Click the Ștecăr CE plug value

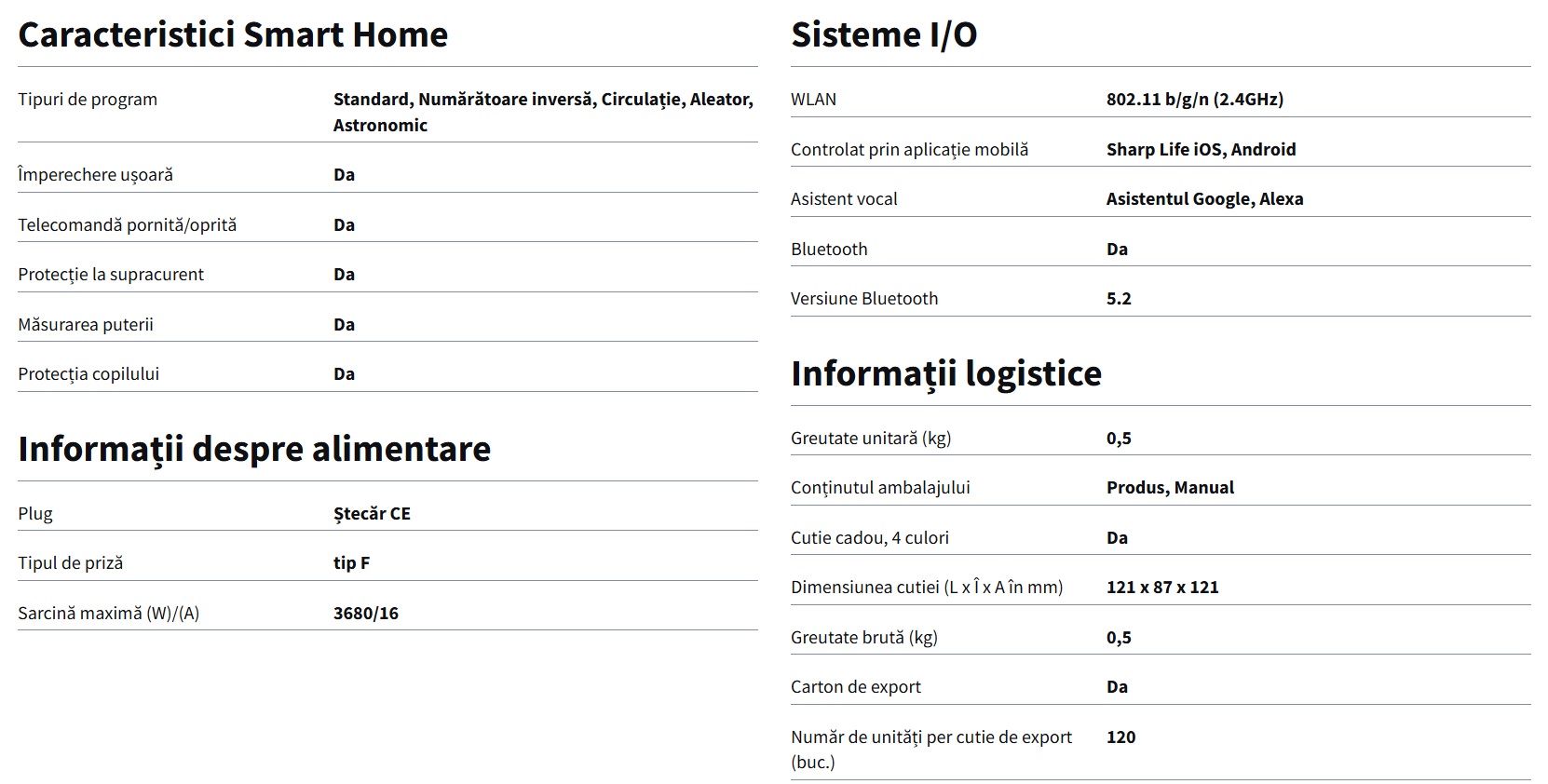pyautogui.click(x=372, y=514)
